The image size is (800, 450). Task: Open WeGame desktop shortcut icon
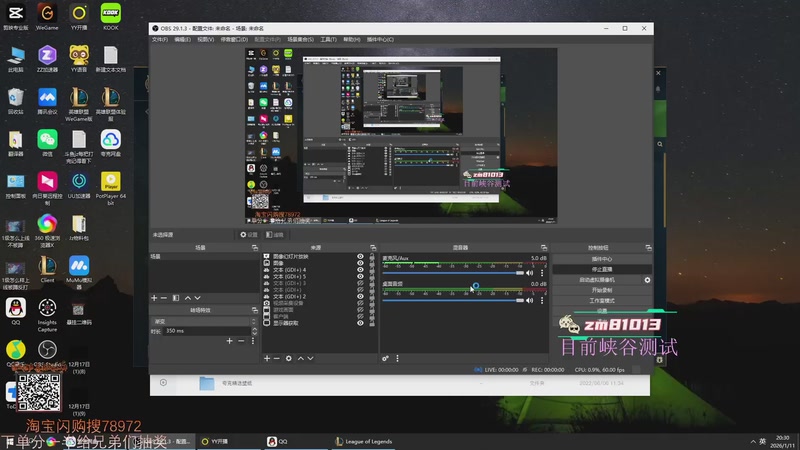click(46, 14)
